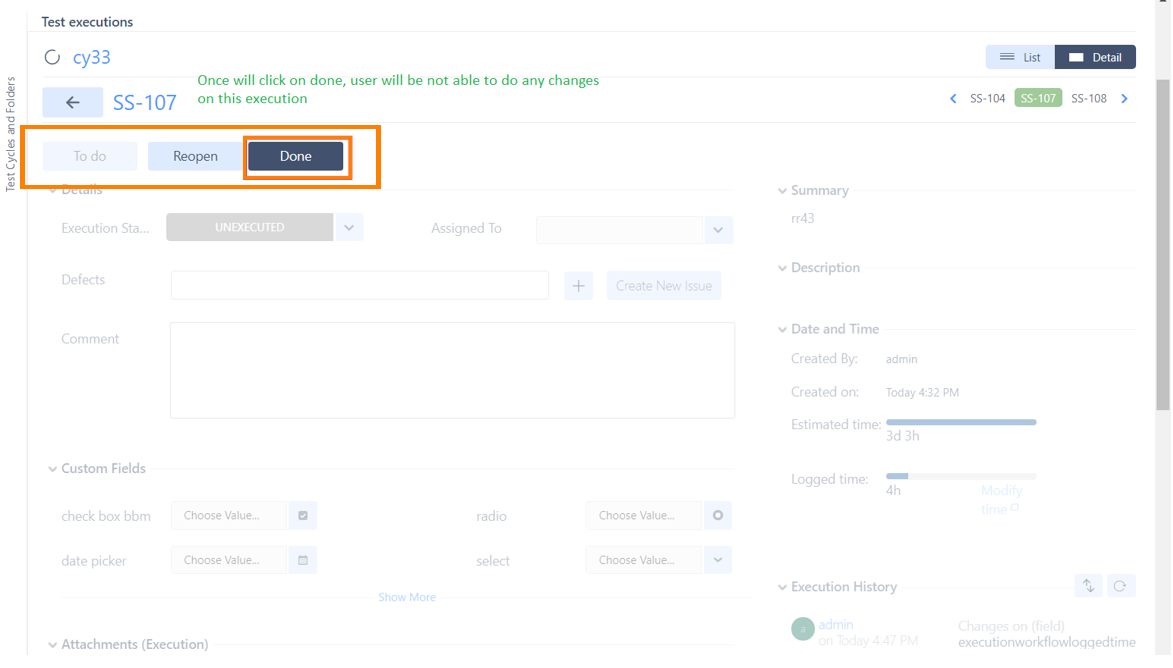Go to next execution with right chevron
This screenshot has width=1173, height=668.
click(1125, 99)
